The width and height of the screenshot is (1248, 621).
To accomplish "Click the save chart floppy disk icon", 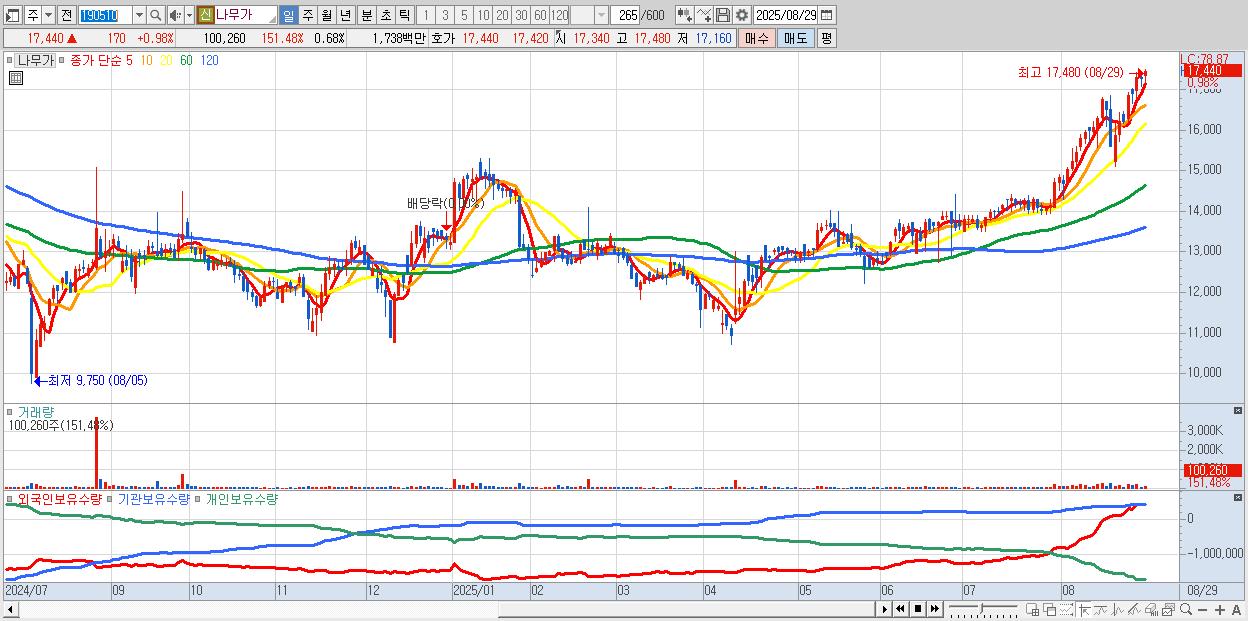I will tap(723, 15).
